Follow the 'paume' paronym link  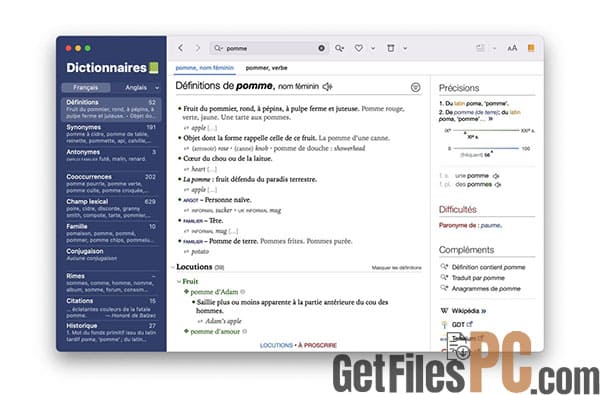tap(491, 225)
